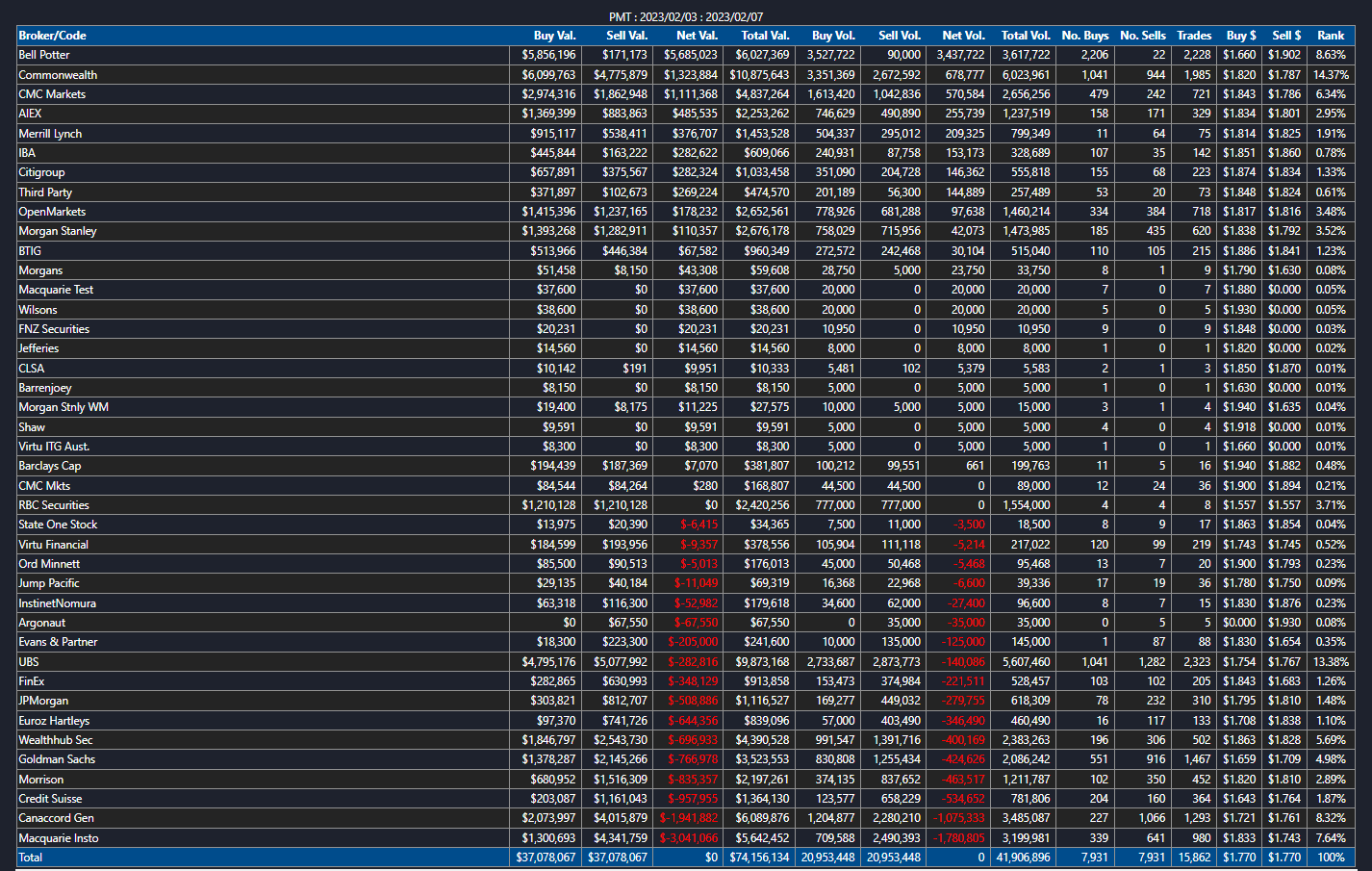
Task: Select the Morgan Stanley broker name
Action: click(x=58, y=231)
